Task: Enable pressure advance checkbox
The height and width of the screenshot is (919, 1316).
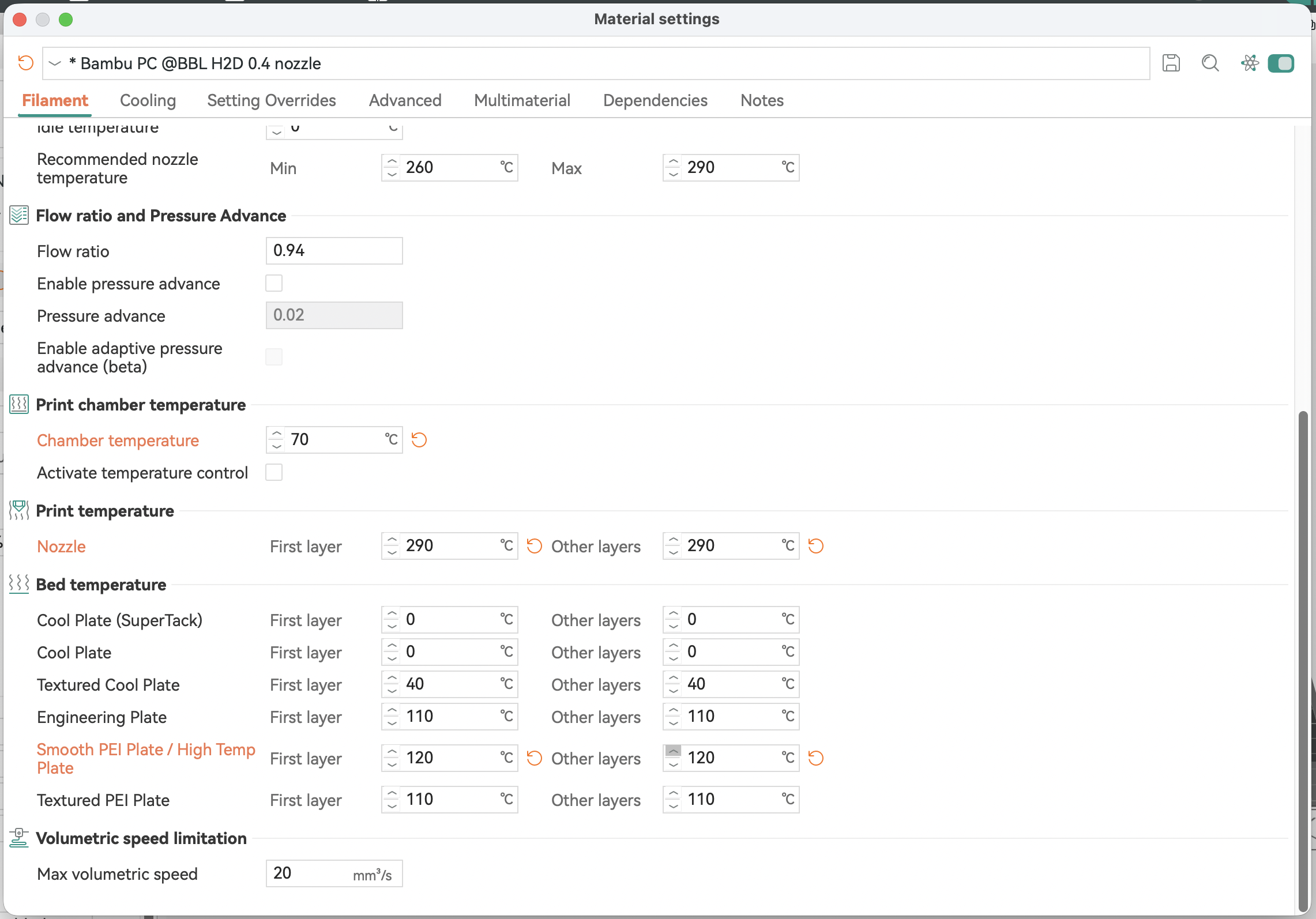Action: coord(274,283)
